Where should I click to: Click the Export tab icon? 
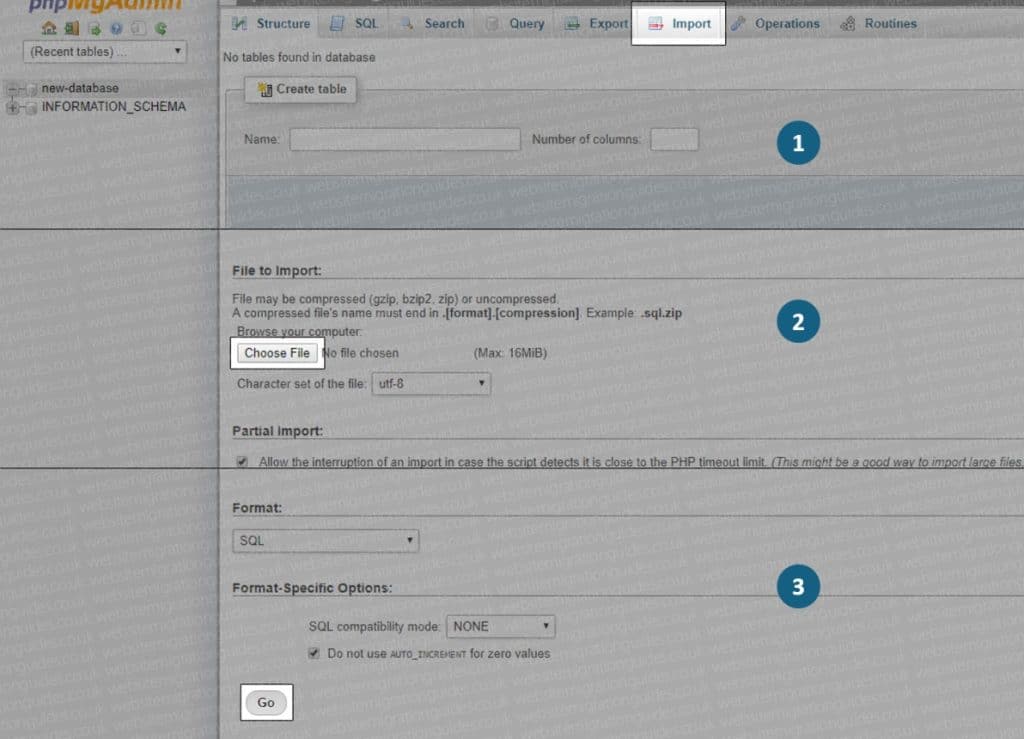click(x=572, y=24)
